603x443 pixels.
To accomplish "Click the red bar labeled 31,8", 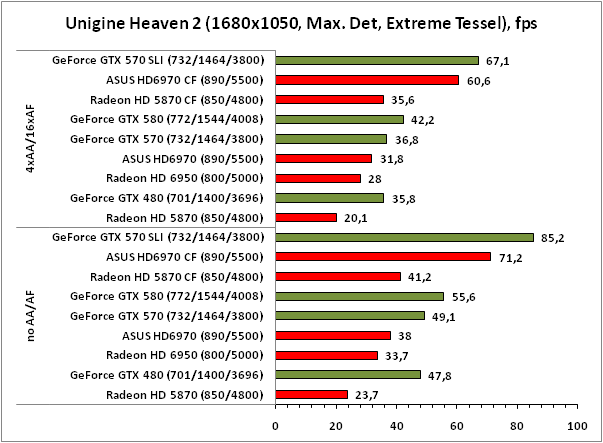I will coord(323,158).
